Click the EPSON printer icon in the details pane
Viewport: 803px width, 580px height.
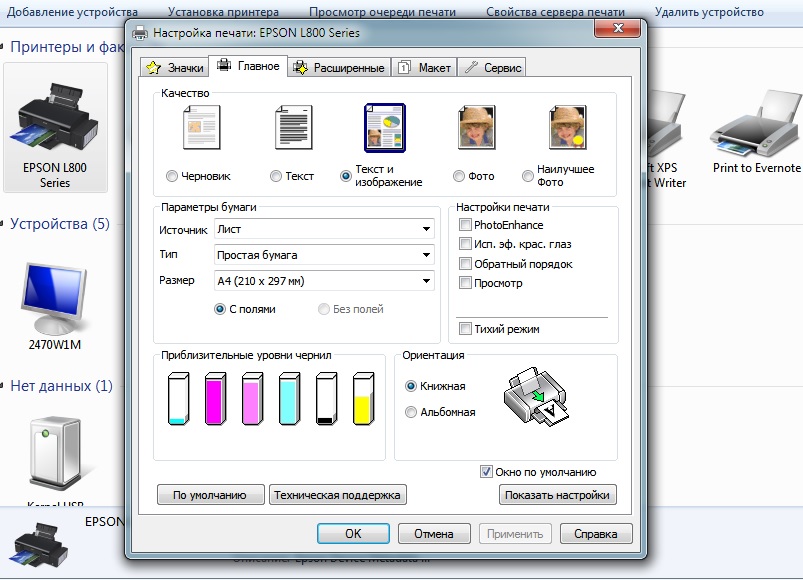coord(39,545)
